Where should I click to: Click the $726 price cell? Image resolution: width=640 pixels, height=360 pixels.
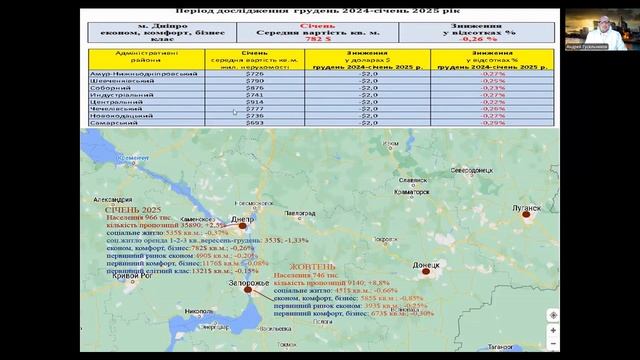click(x=255, y=74)
